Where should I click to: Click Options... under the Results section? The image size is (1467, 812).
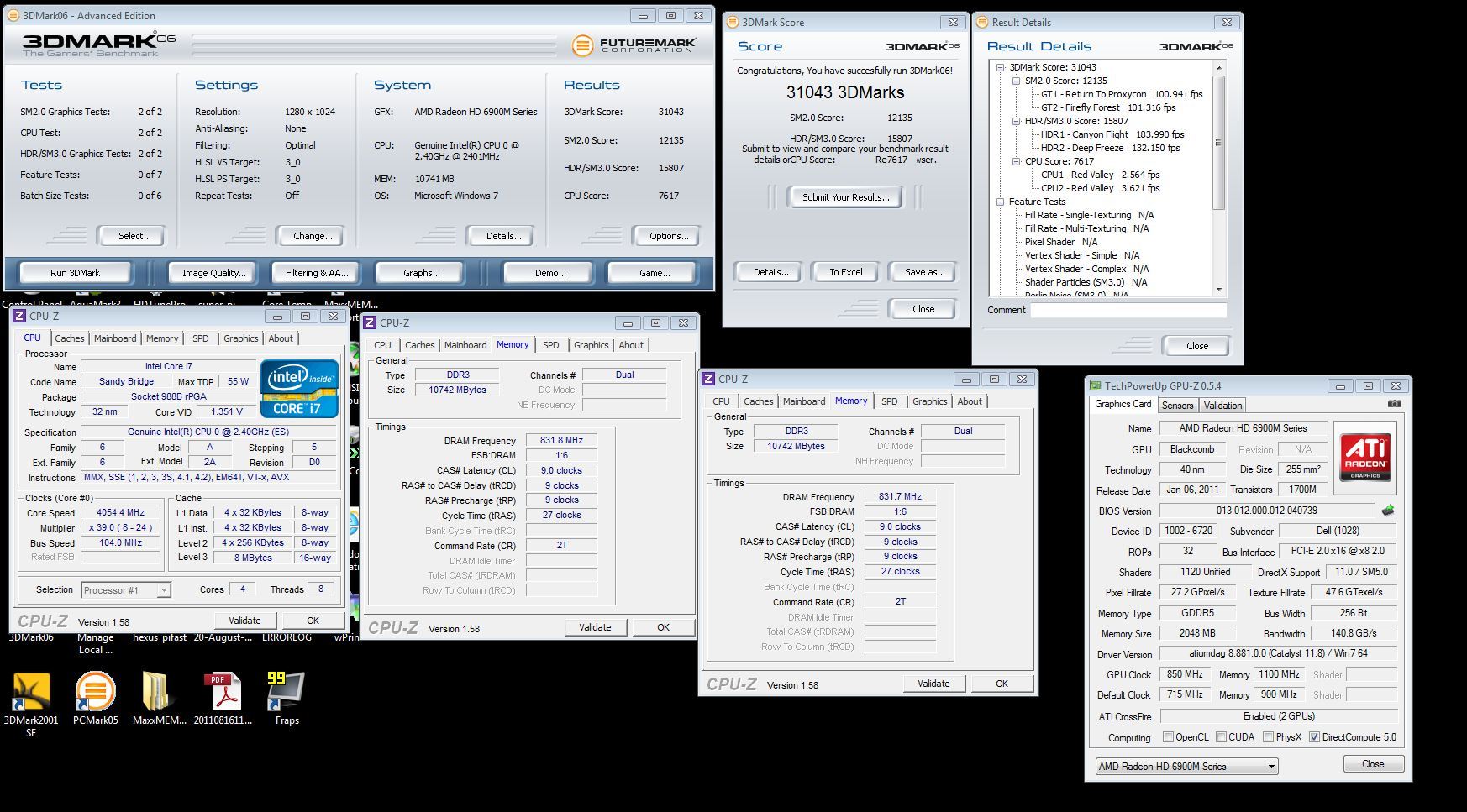coord(669,236)
